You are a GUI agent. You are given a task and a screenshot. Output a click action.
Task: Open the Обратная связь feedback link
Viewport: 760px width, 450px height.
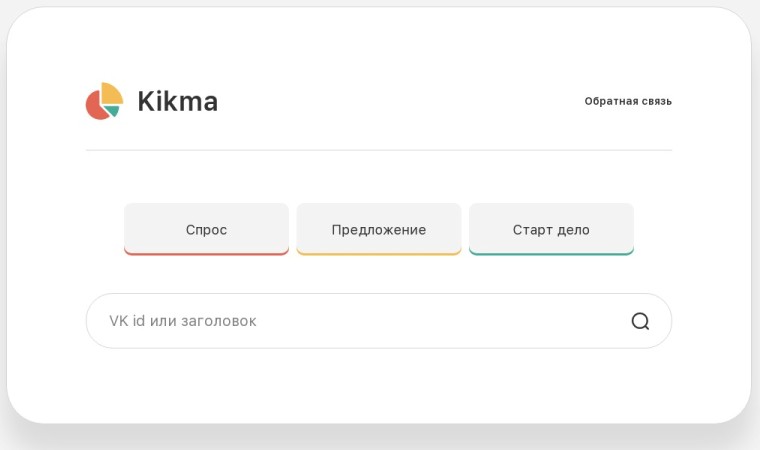(x=628, y=101)
